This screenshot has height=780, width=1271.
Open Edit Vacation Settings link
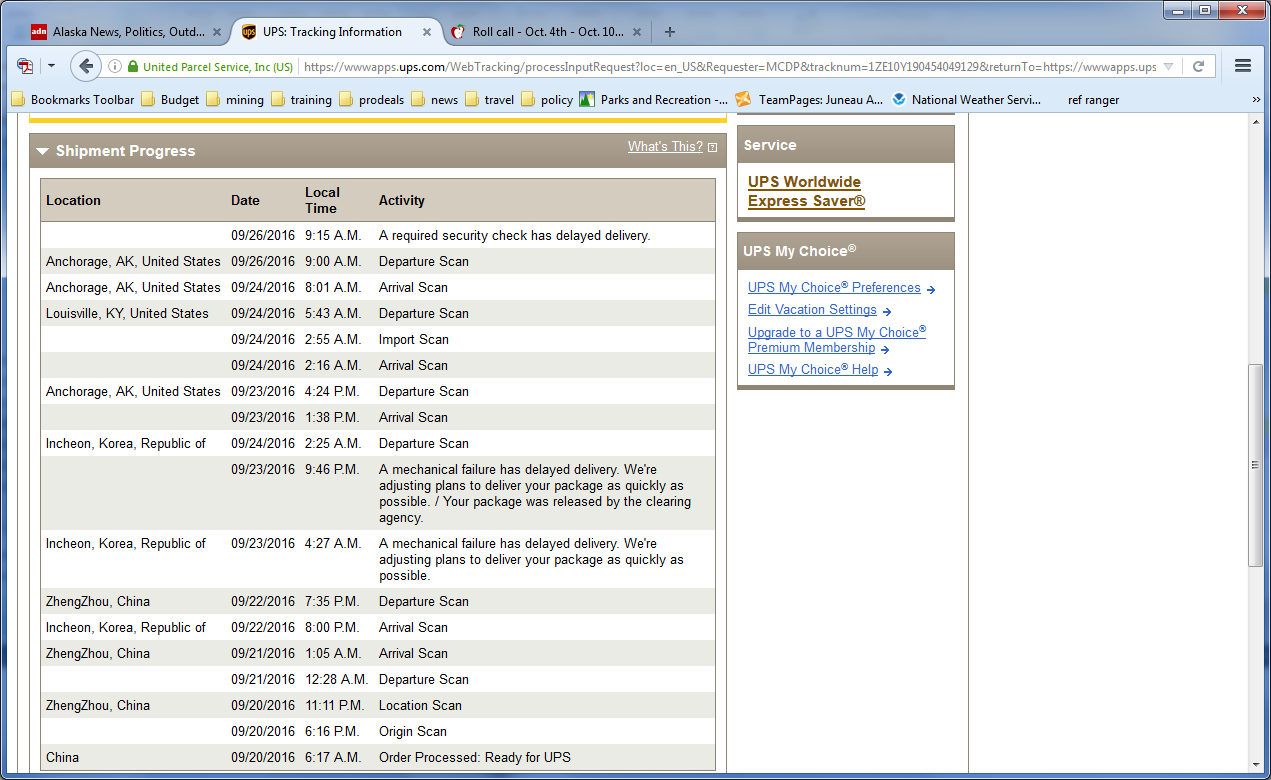[x=812, y=310]
